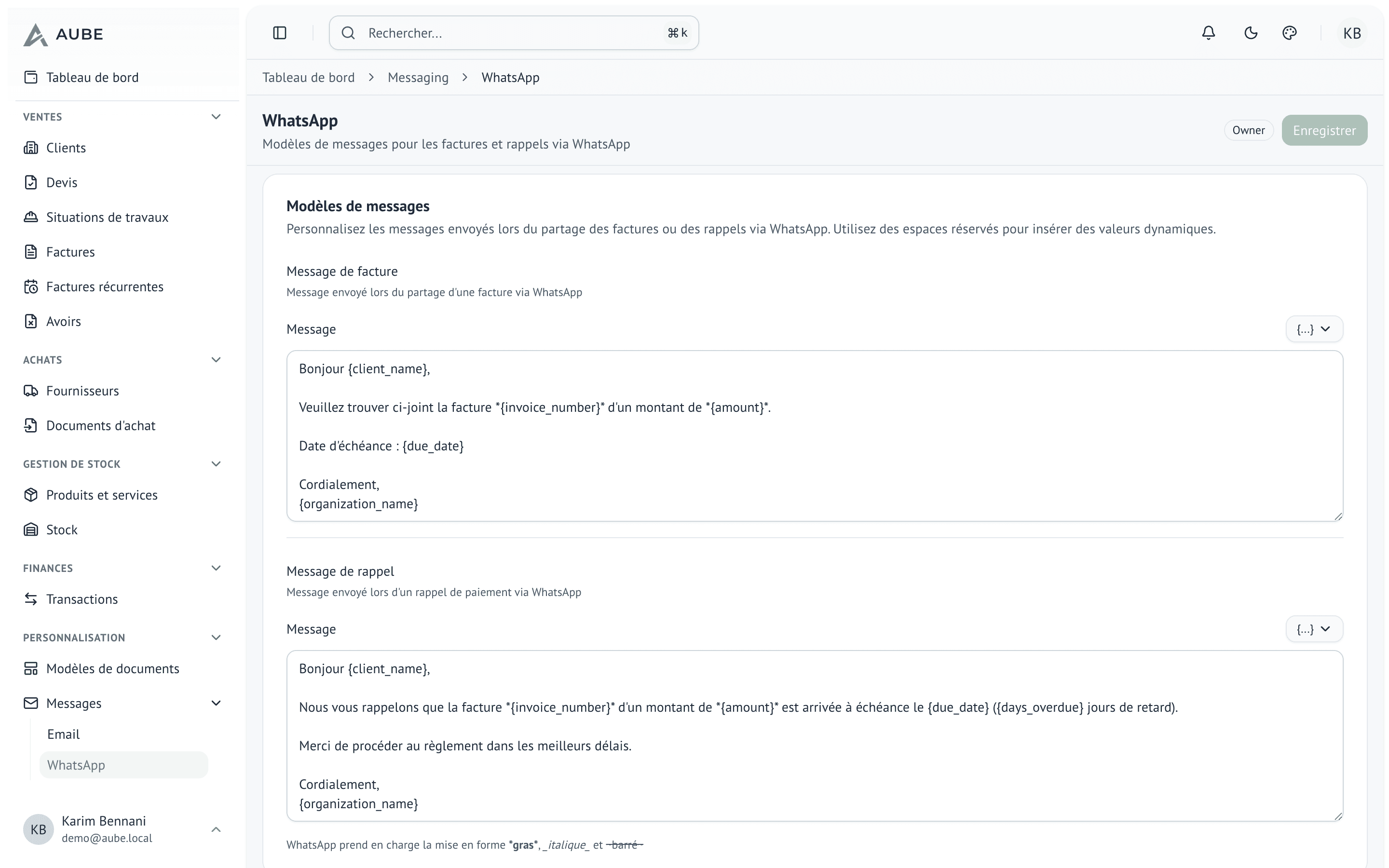This screenshot has height=868, width=1389.
Task: Collapse the FINANCES section
Action: coord(216,569)
